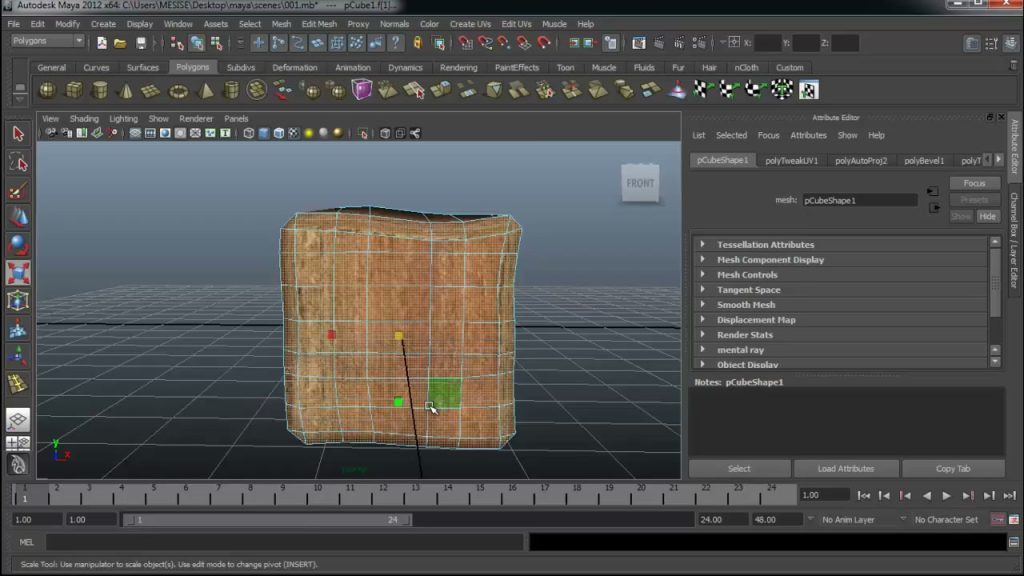Click Load Attributes button
Image resolution: width=1024 pixels, height=576 pixels.
coord(846,468)
